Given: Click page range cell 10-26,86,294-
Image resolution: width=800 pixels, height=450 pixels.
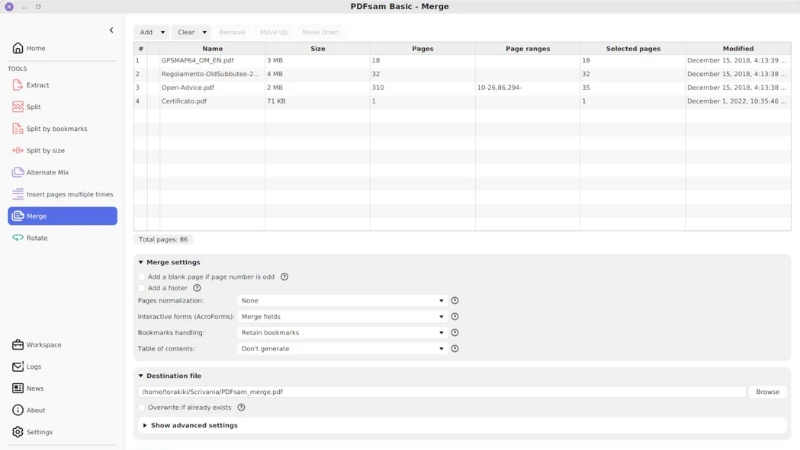Looking at the screenshot, I should 528,87.
